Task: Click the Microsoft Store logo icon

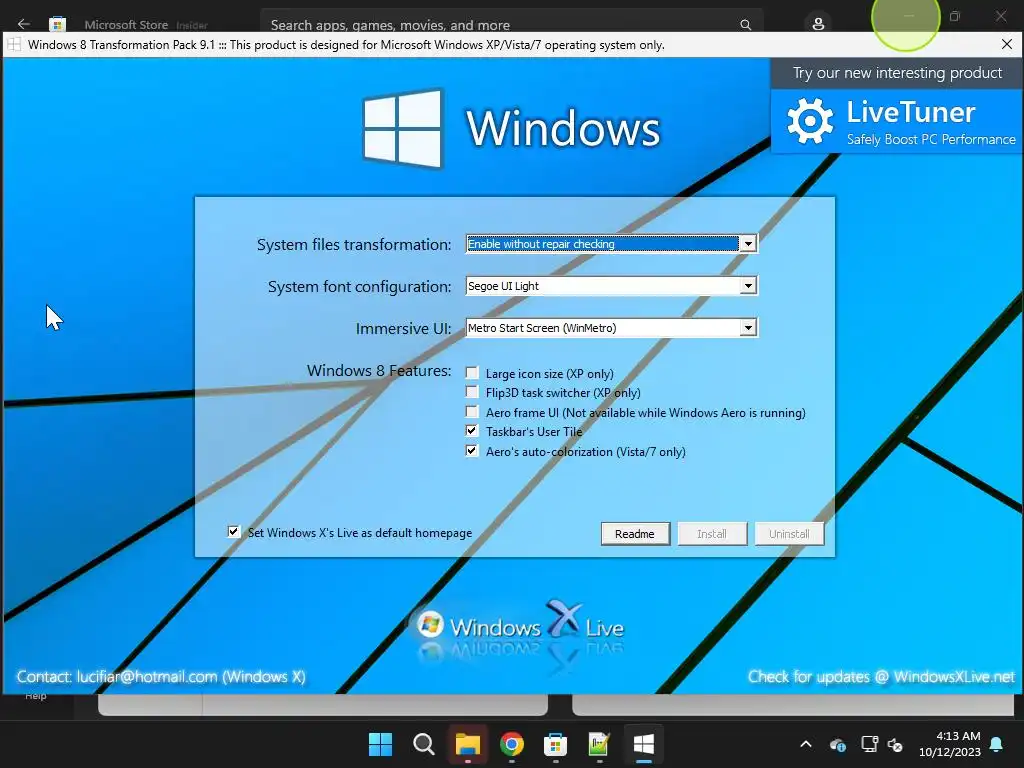Action: tap(57, 24)
